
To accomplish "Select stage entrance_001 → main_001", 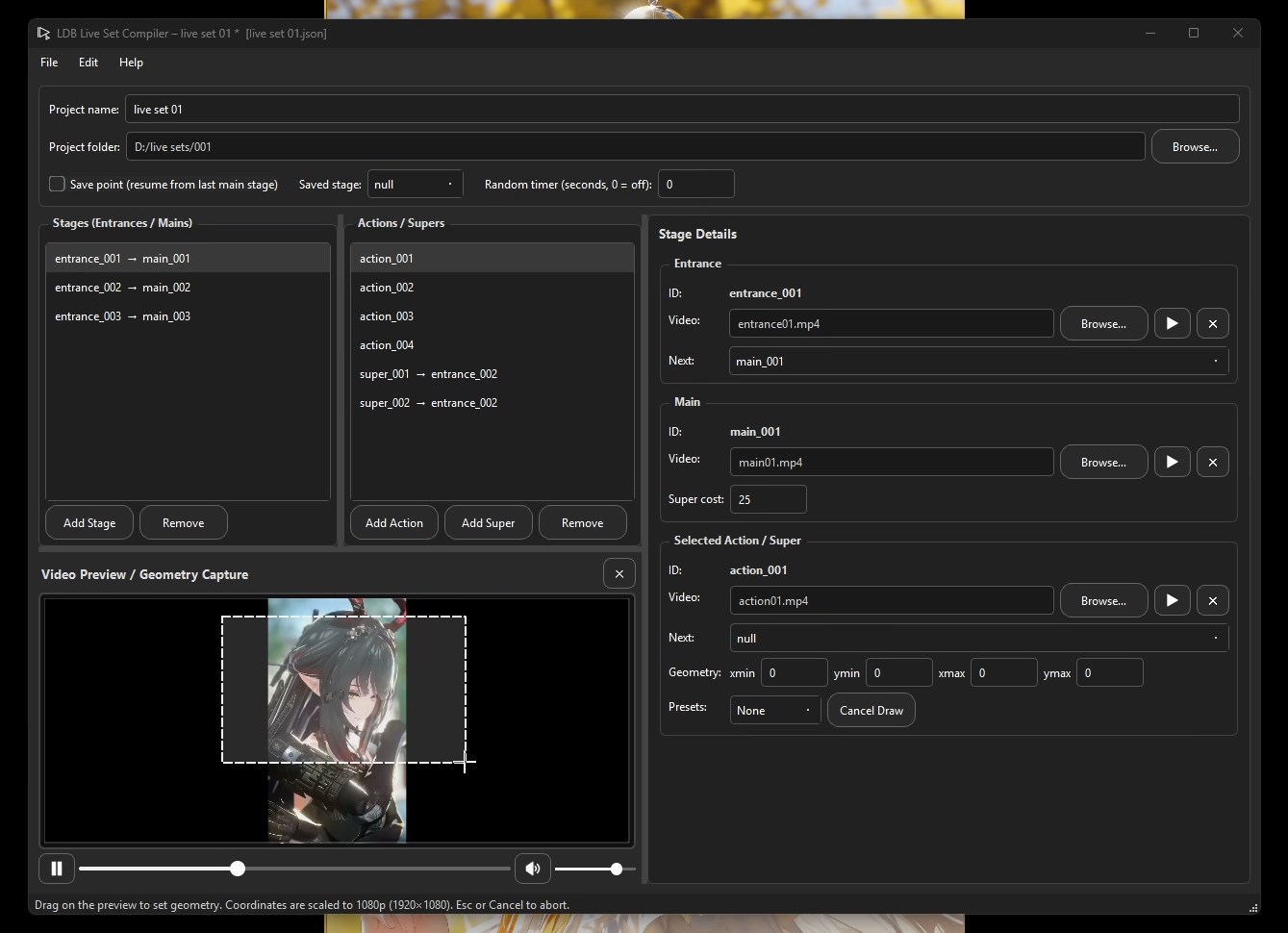I will [x=188, y=259].
